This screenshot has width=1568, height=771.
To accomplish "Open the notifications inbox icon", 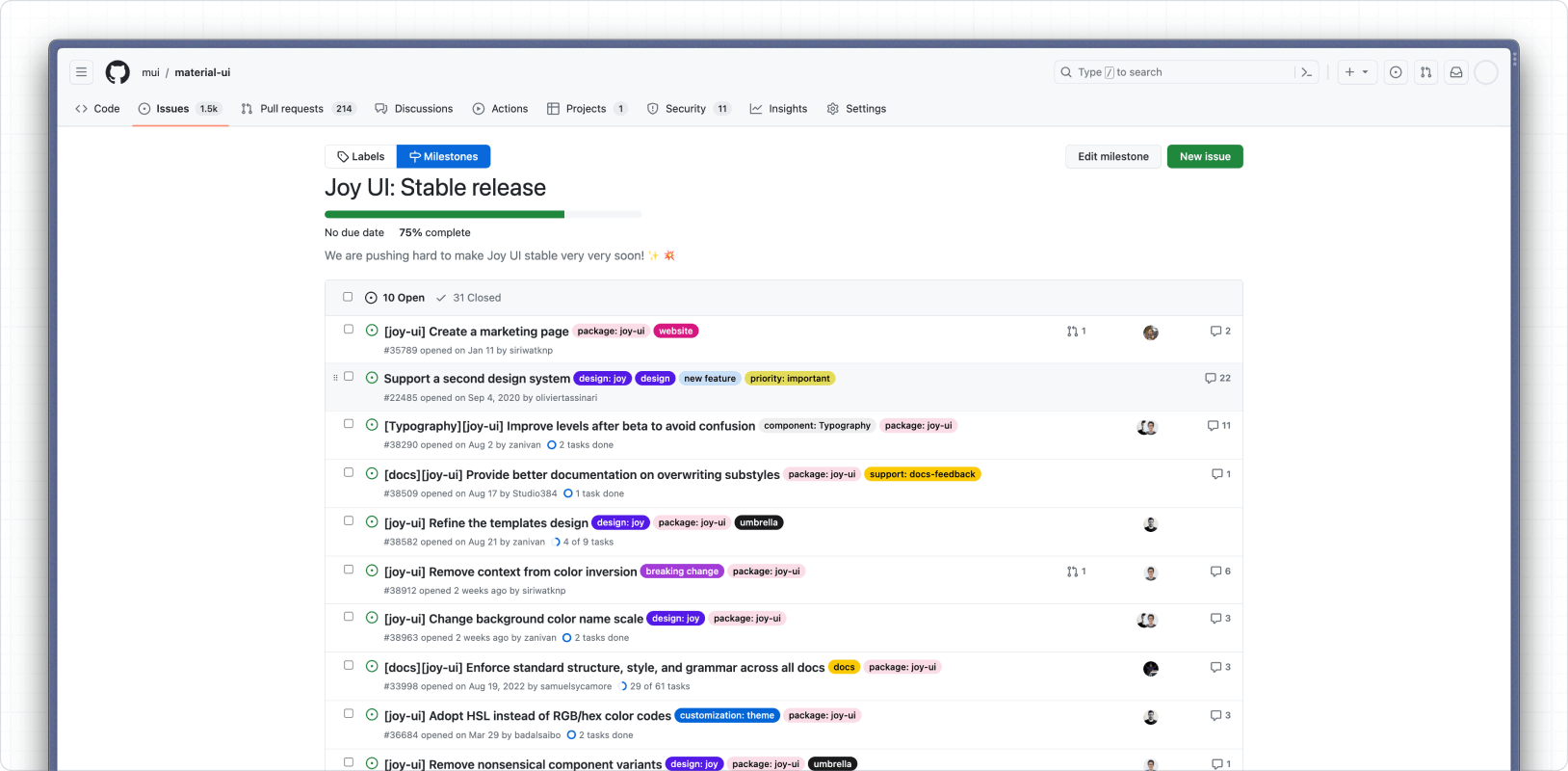I will [1456, 72].
